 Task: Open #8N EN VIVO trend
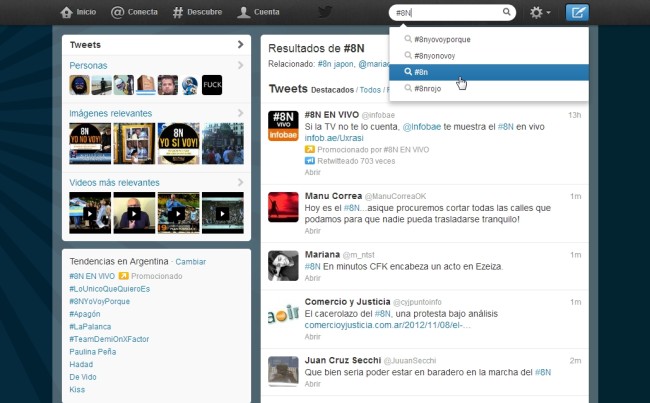(x=92, y=276)
